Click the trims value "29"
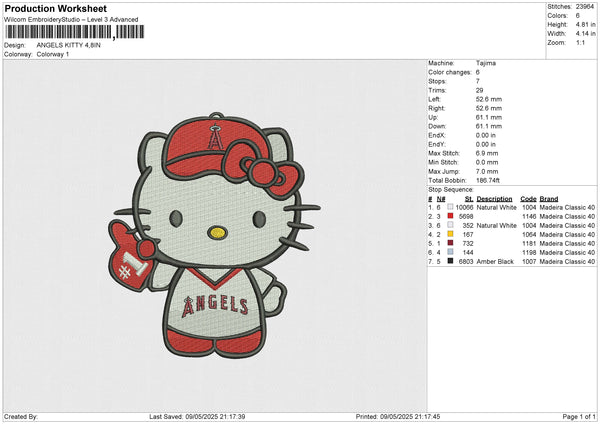 click(479, 90)
